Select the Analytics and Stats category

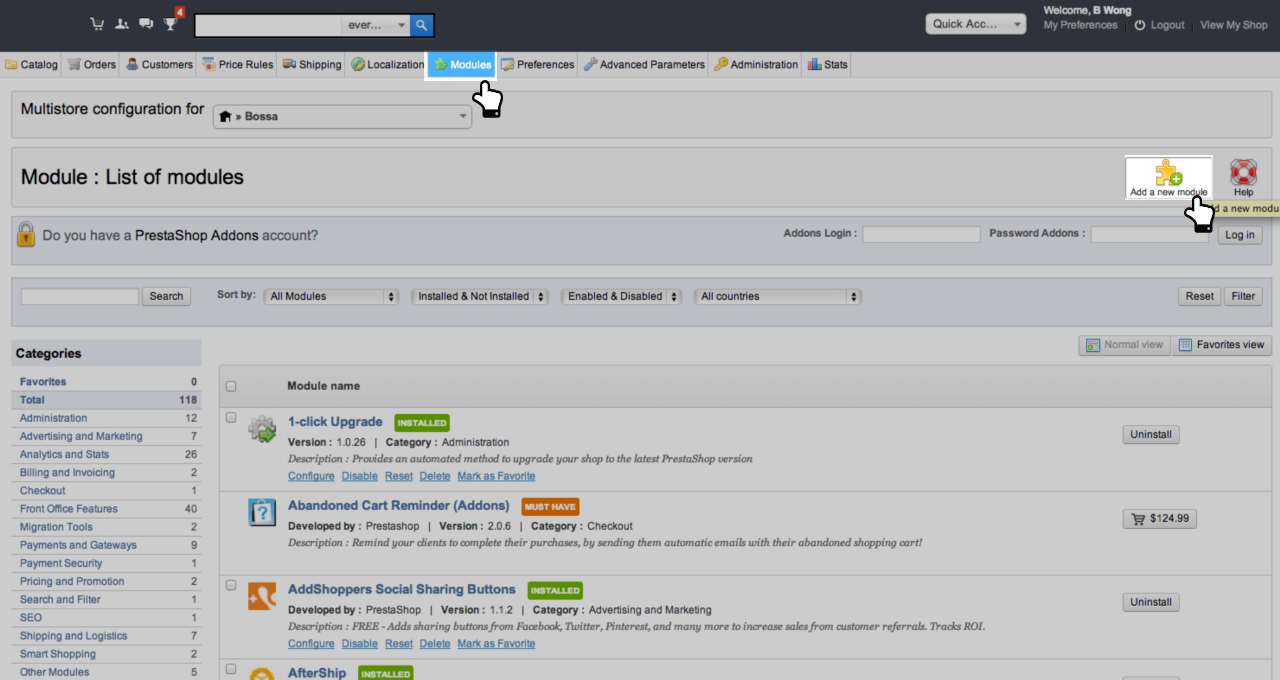tap(108, 454)
